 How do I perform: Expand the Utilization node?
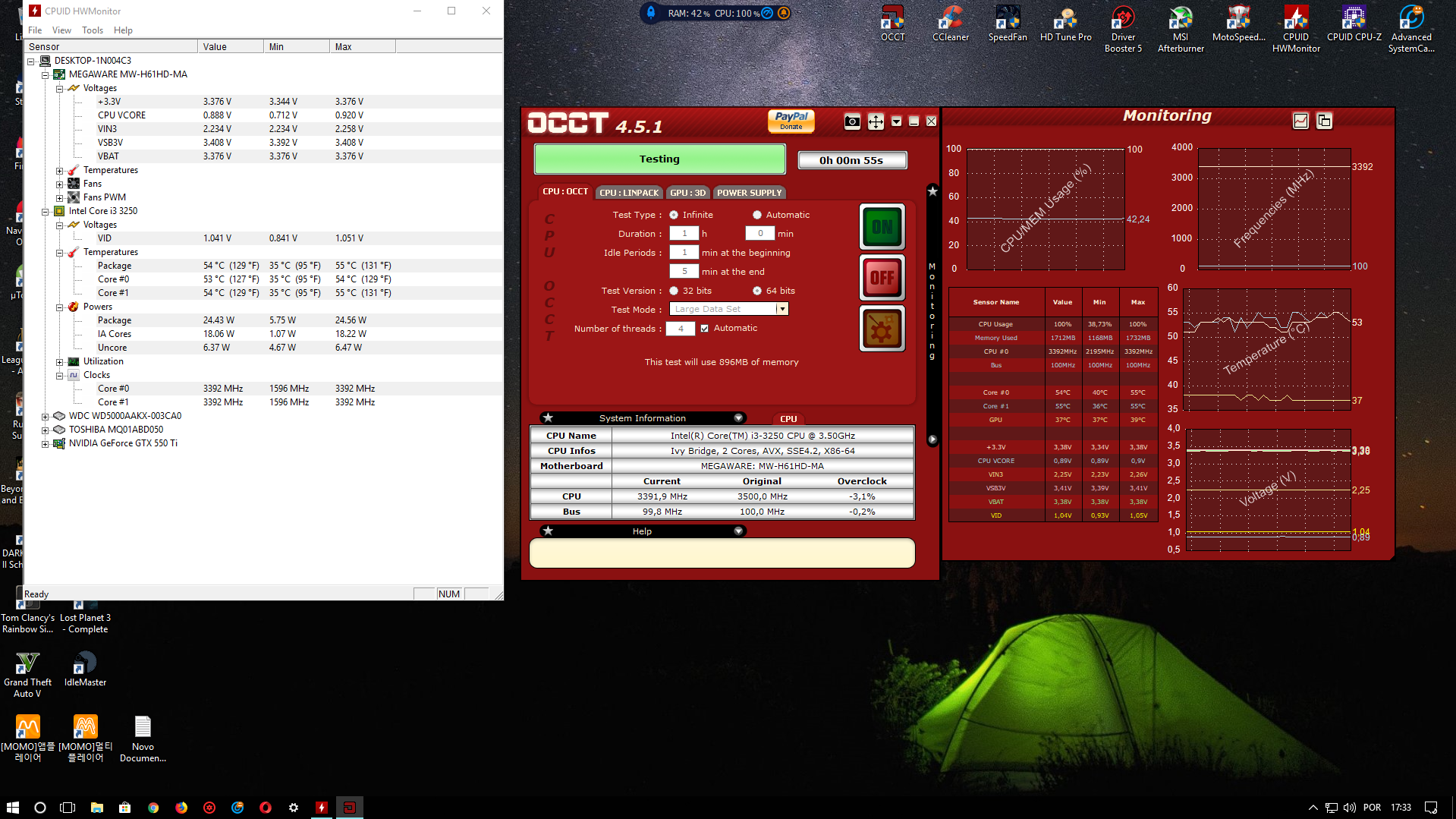(x=60, y=362)
